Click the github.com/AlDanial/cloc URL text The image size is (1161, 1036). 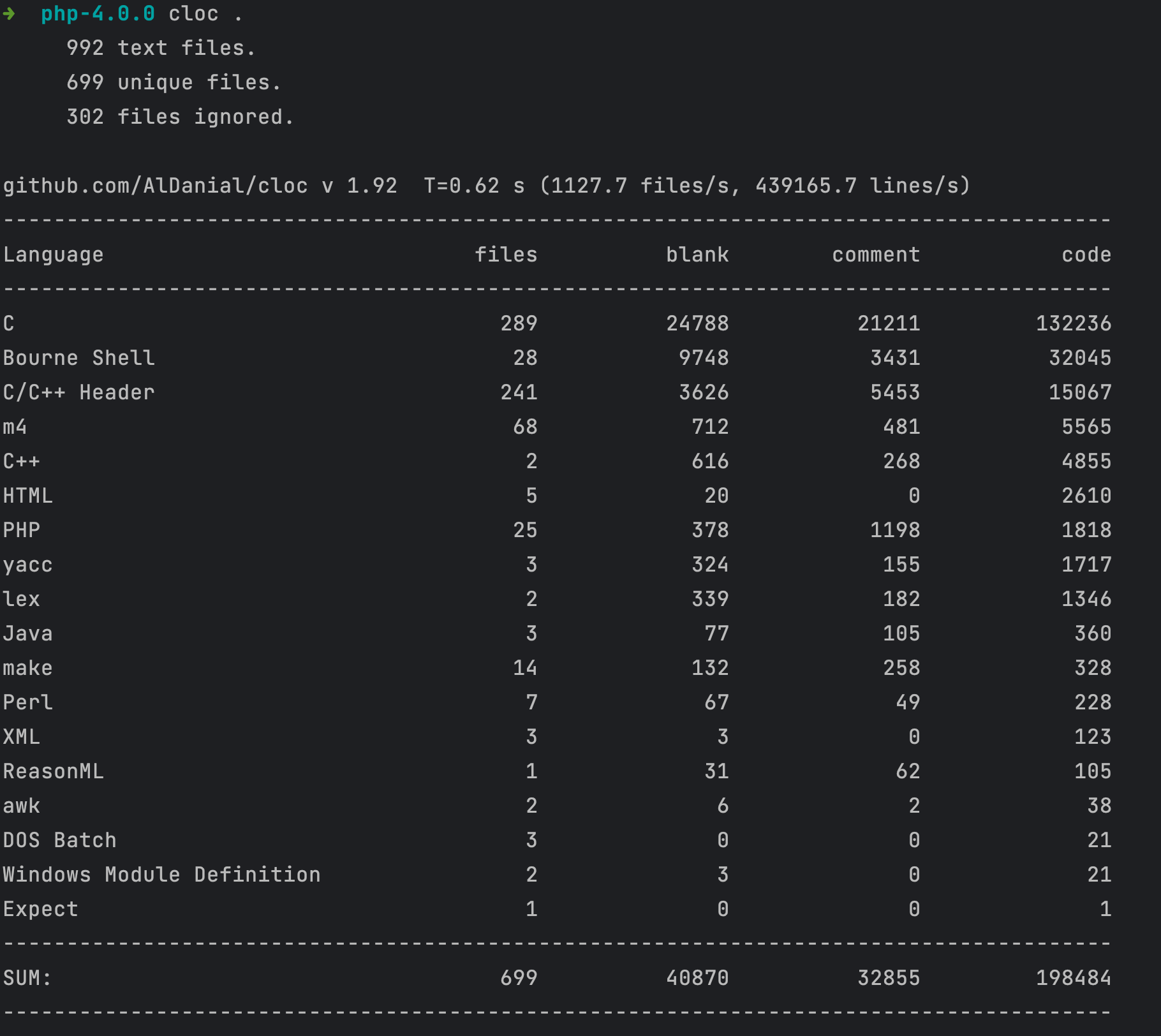(x=155, y=186)
